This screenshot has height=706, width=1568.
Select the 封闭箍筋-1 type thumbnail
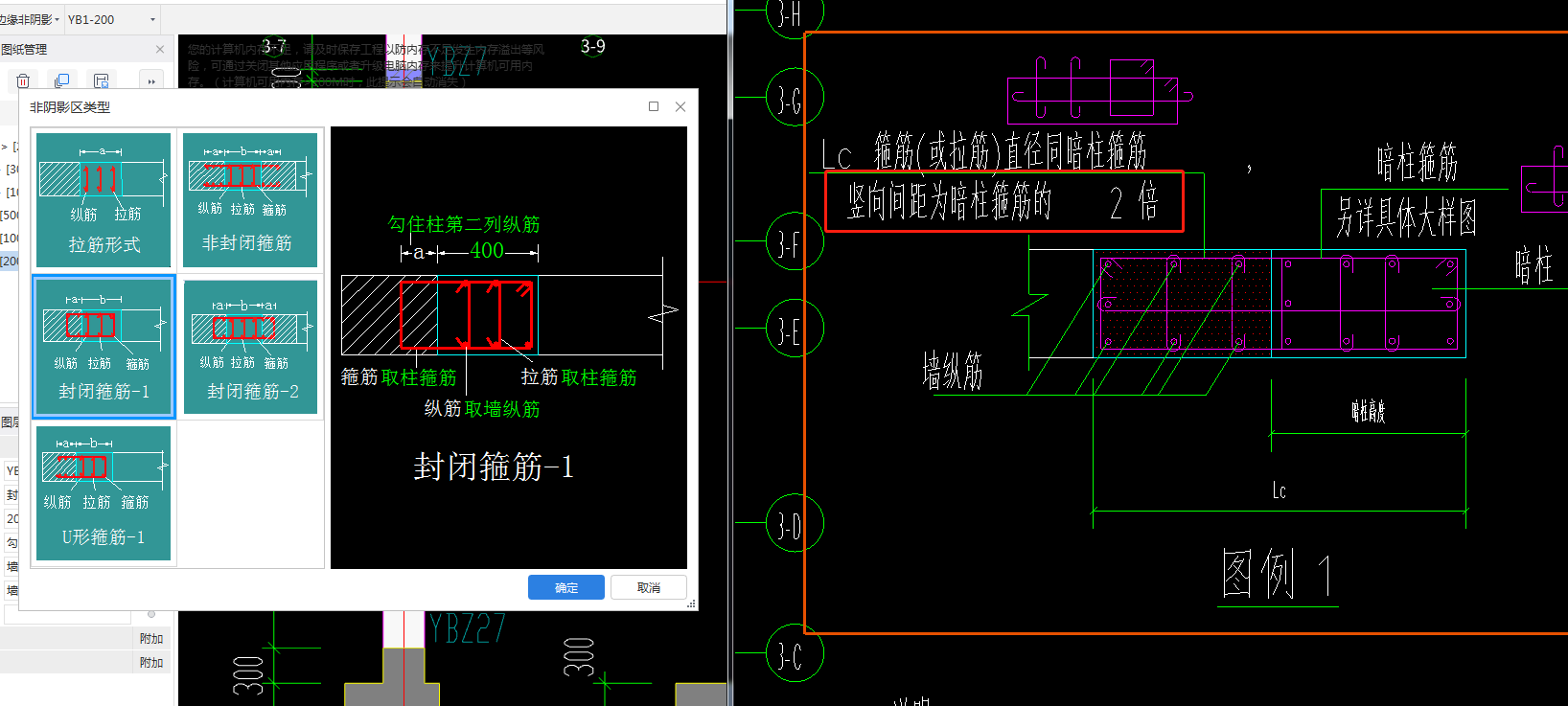coord(104,347)
